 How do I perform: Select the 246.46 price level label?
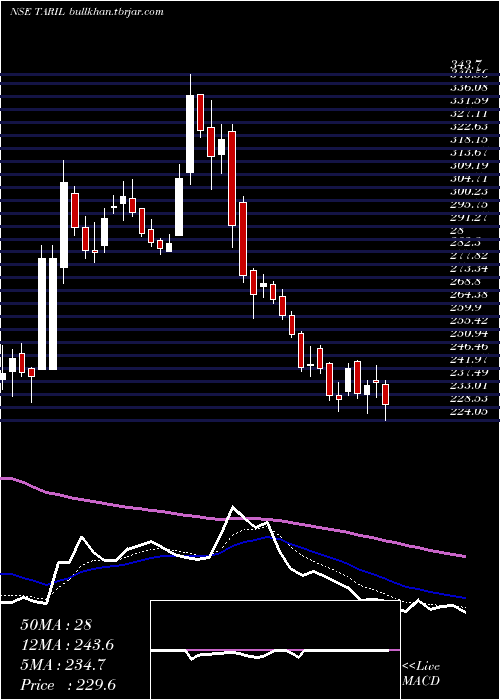pyautogui.click(x=469, y=346)
